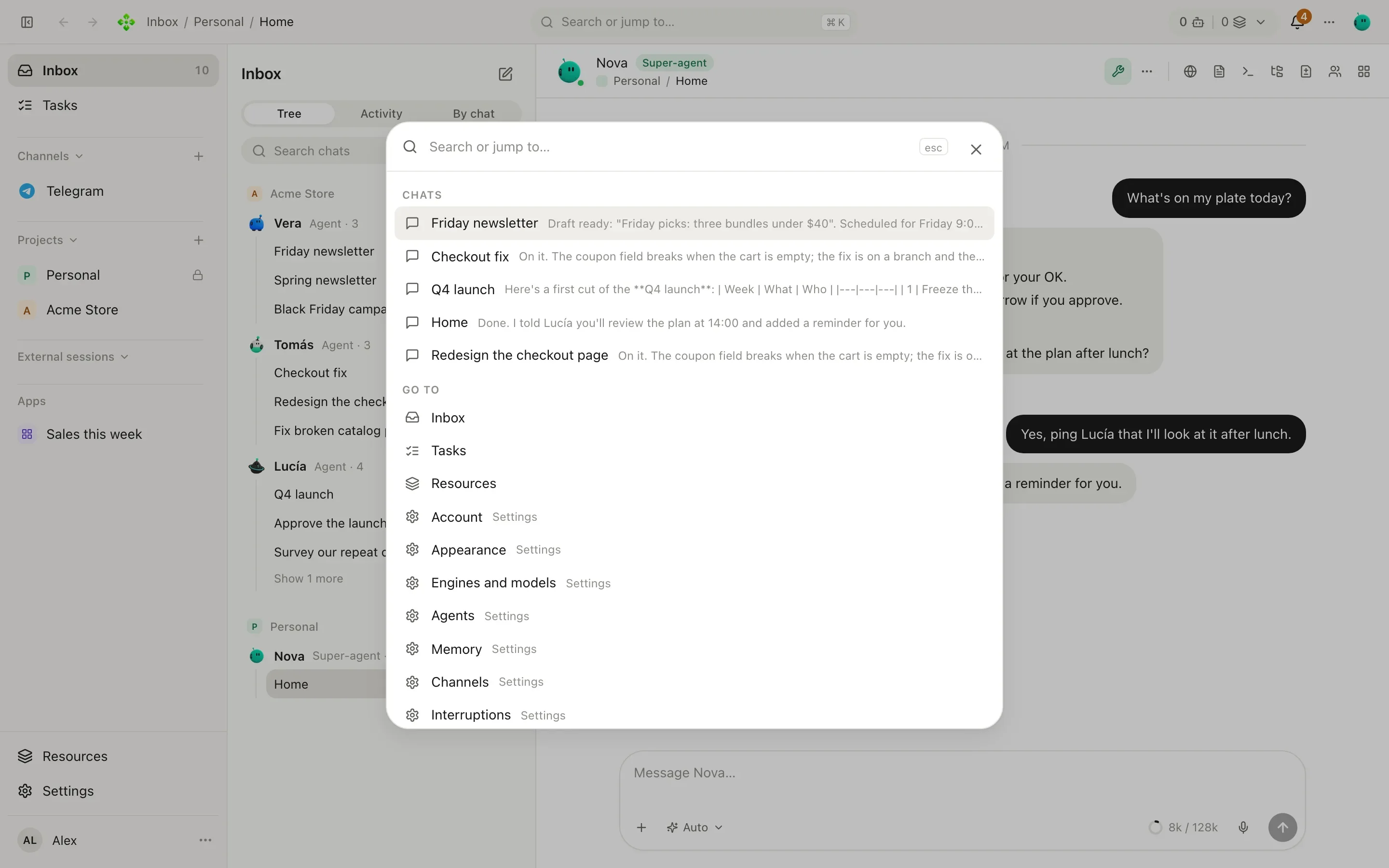The width and height of the screenshot is (1389, 868).
Task: Switch to the Tree tab
Action: pyautogui.click(x=289, y=114)
